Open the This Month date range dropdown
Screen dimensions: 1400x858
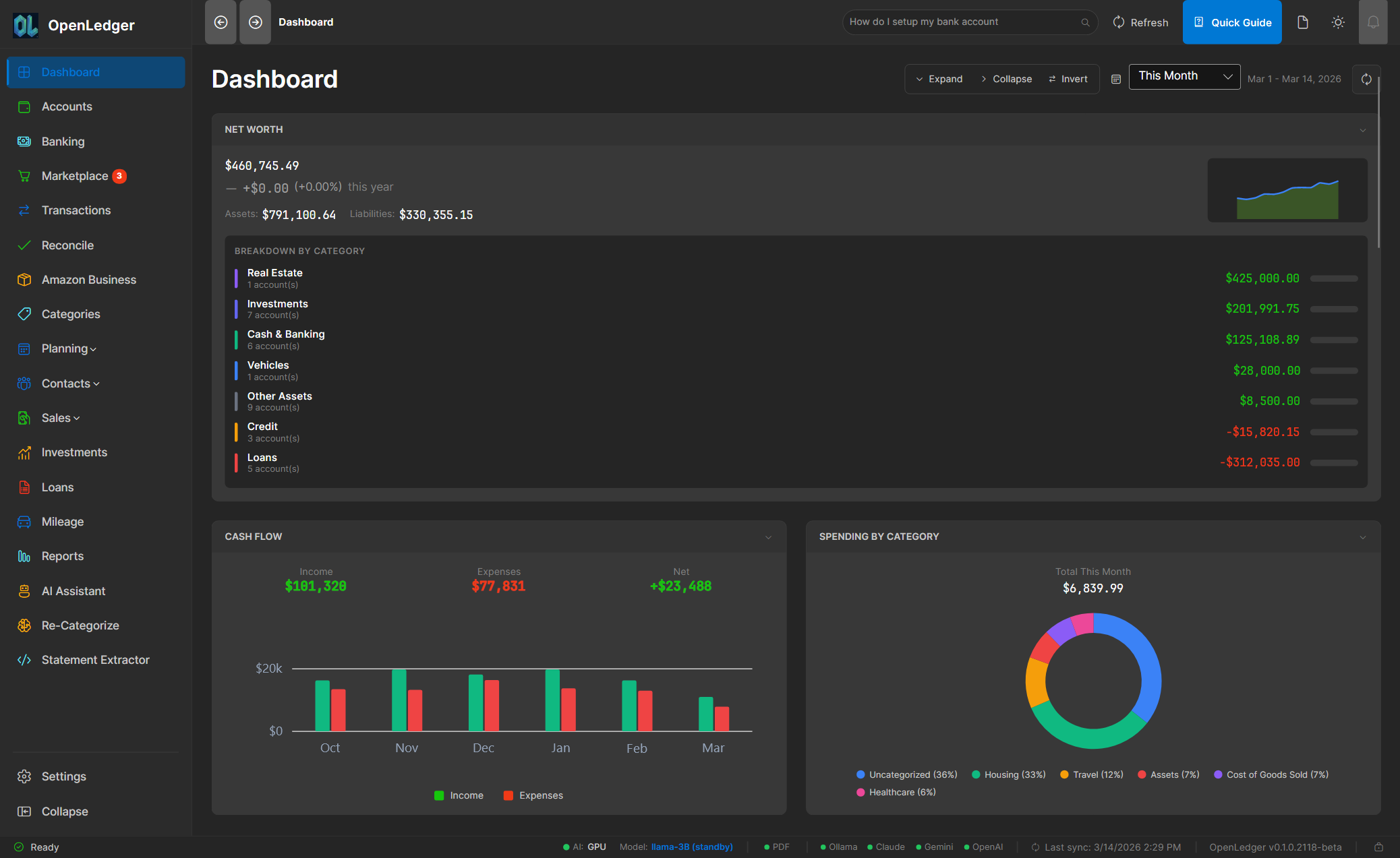pos(1184,76)
